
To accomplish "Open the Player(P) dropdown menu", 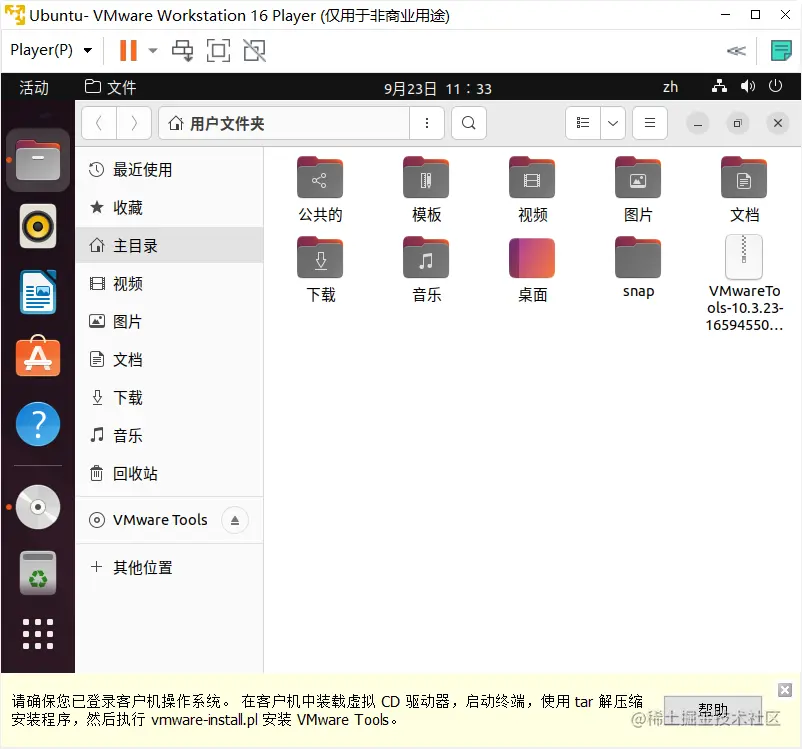I will (x=52, y=50).
